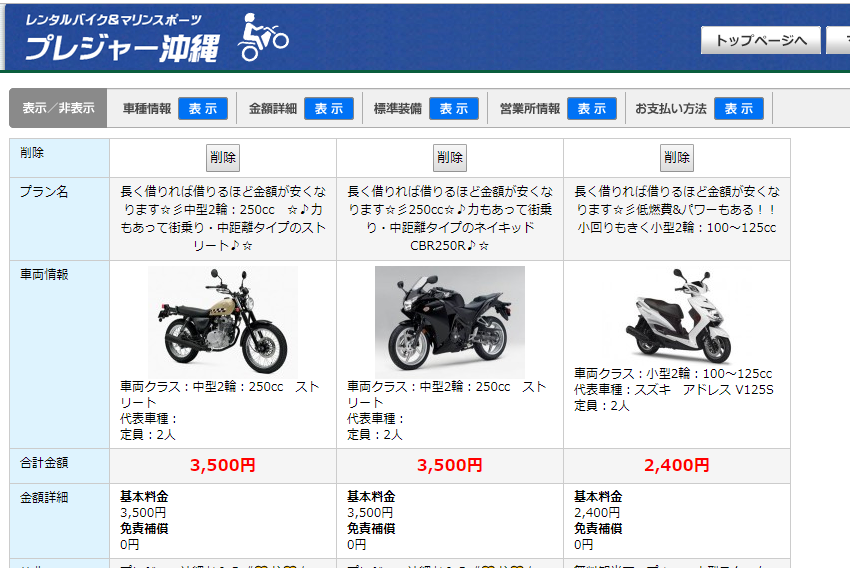Click the partially visible header button beside トップページへ
The height and width of the screenshot is (568, 850).
pyautogui.click(x=838, y=40)
